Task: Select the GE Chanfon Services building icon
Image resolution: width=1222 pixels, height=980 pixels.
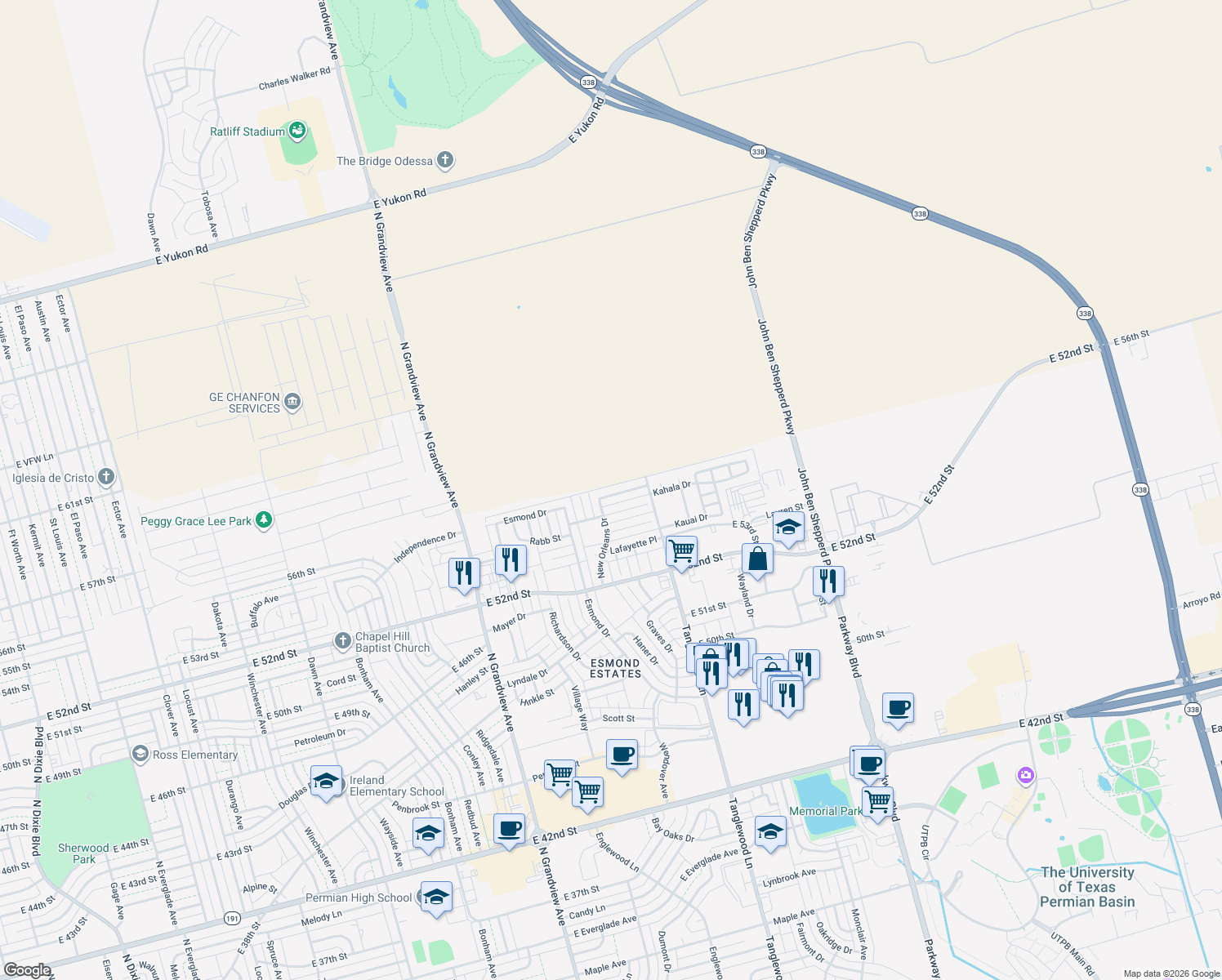Action: click(292, 401)
